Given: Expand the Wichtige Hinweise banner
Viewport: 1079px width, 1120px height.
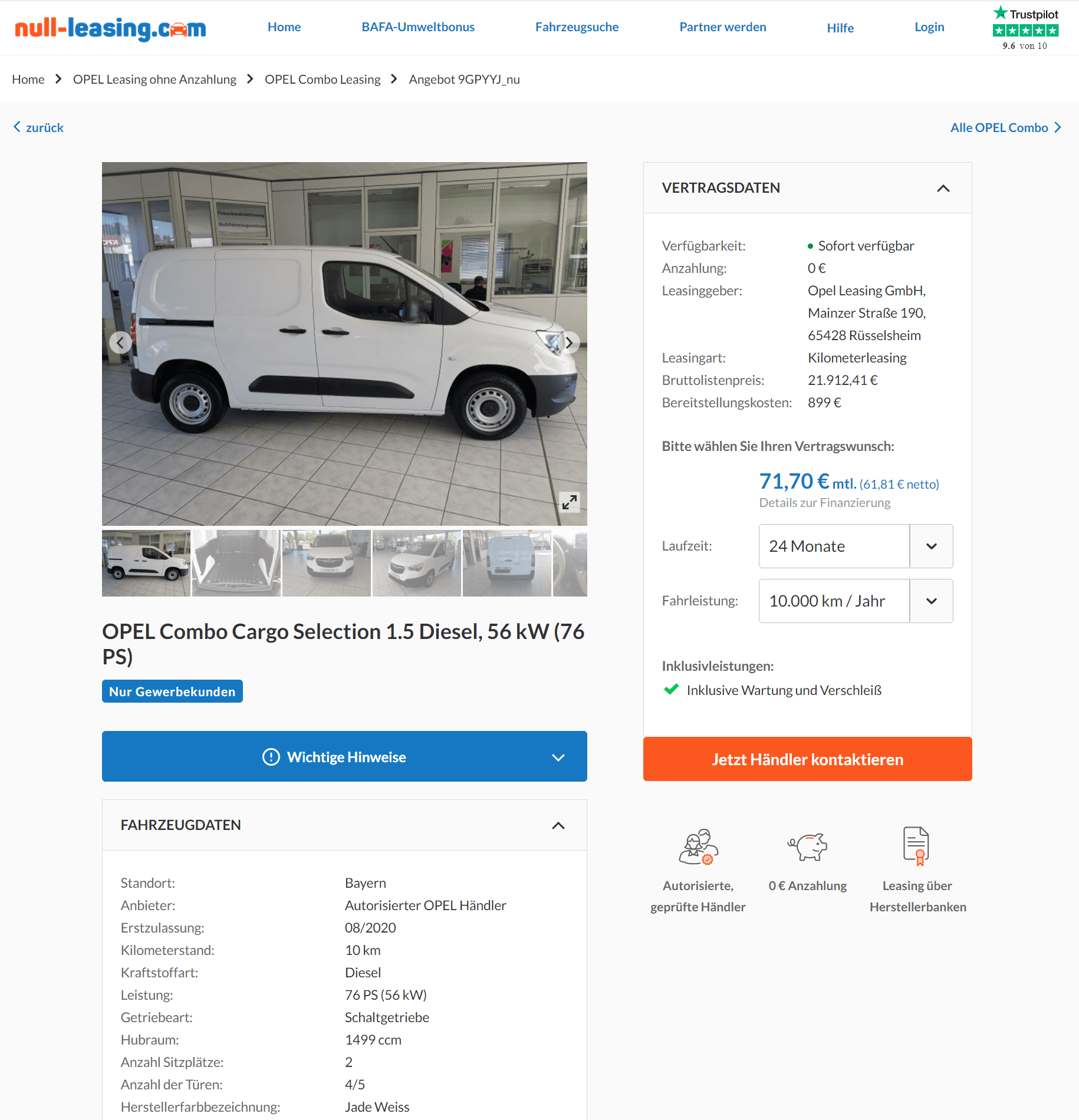Looking at the screenshot, I should [344, 757].
